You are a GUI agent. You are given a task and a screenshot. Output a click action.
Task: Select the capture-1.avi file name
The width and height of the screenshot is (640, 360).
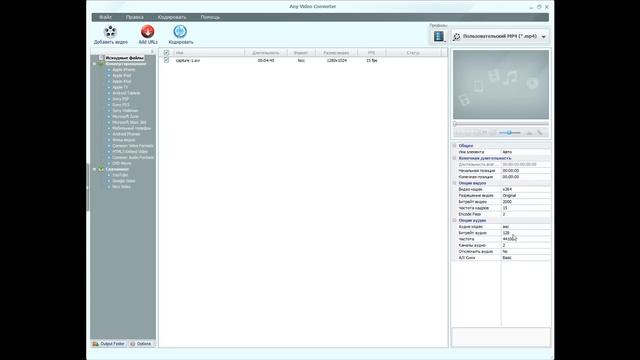pyautogui.click(x=188, y=60)
